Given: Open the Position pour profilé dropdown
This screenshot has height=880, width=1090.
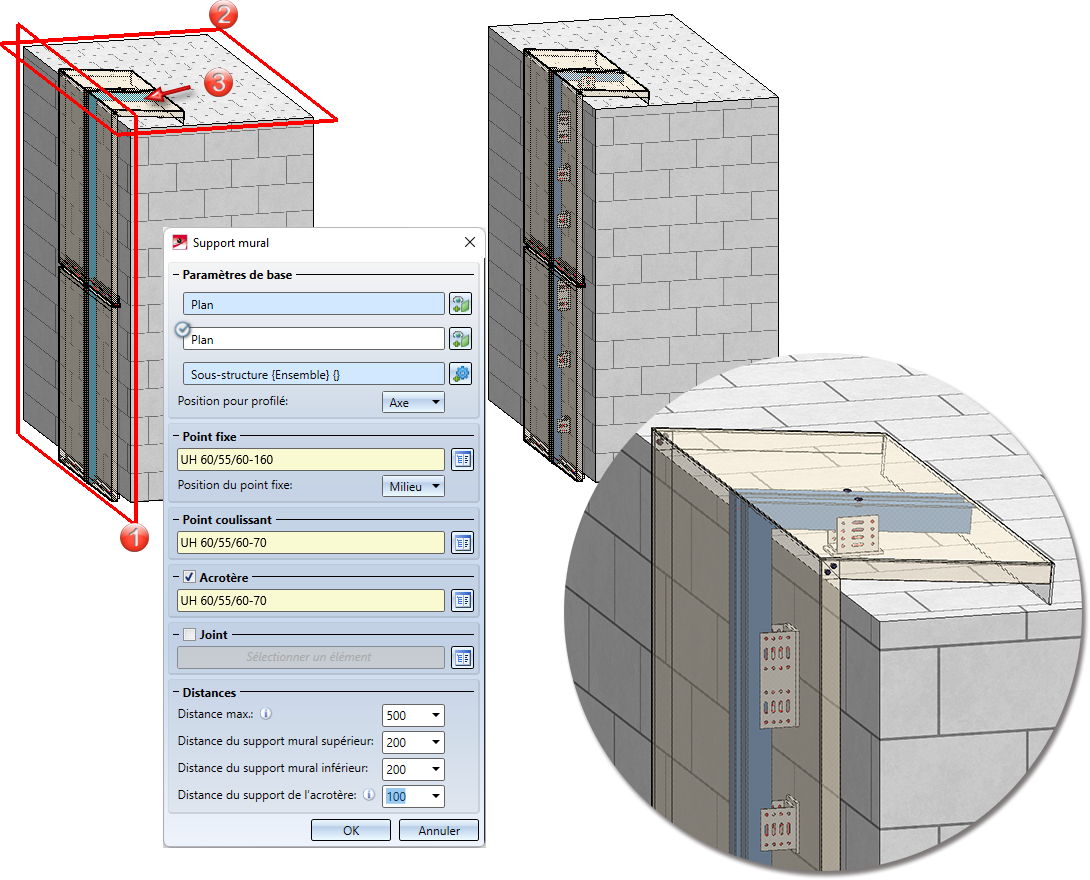Looking at the screenshot, I should point(413,402).
